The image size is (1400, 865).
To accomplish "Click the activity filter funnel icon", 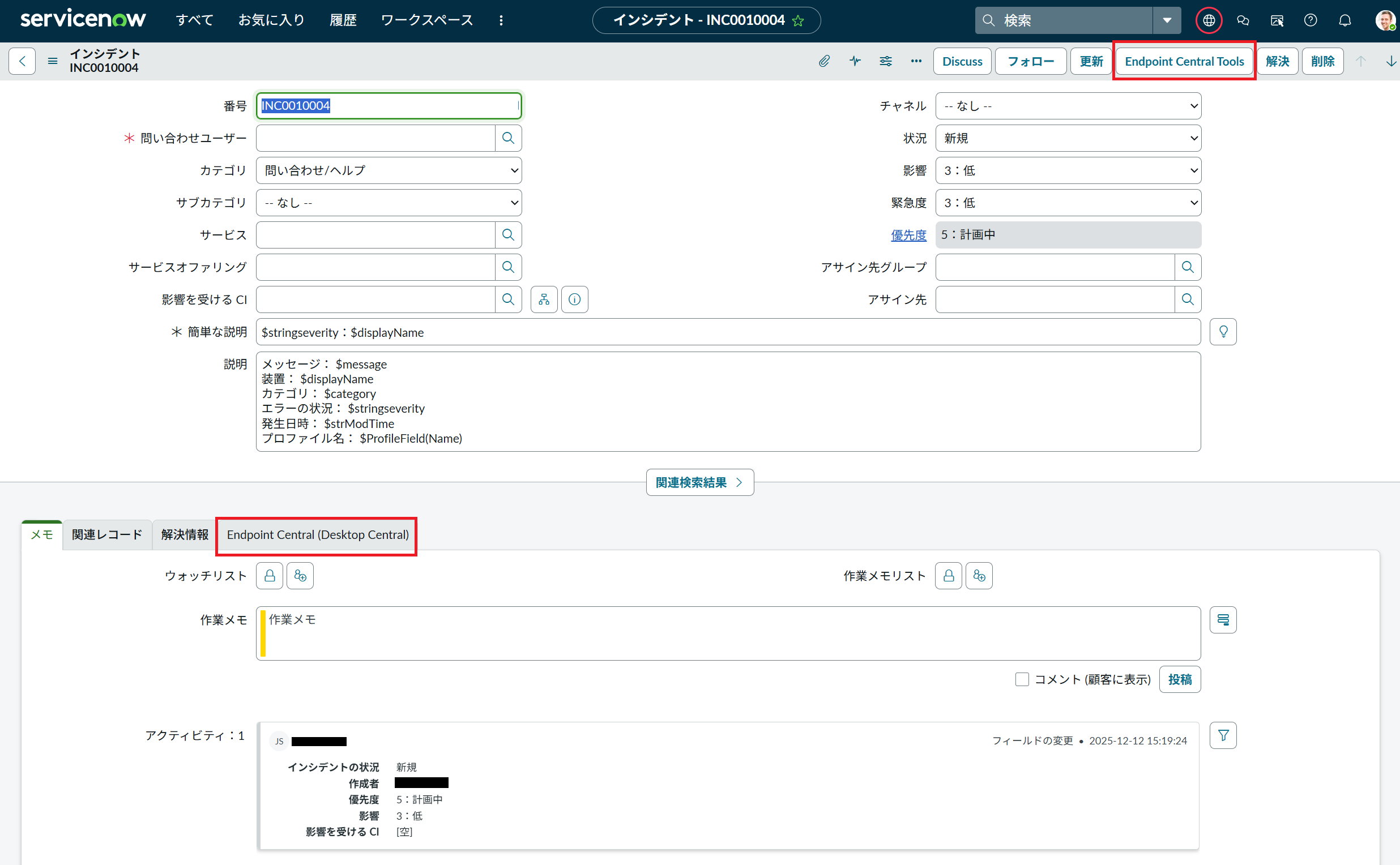I will click(x=1223, y=735).
